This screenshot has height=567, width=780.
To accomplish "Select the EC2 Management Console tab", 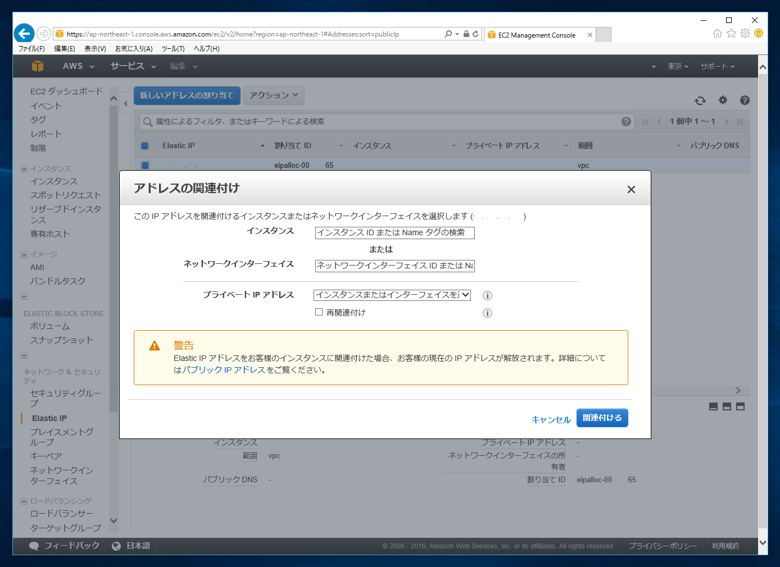I will pos(539,35).
